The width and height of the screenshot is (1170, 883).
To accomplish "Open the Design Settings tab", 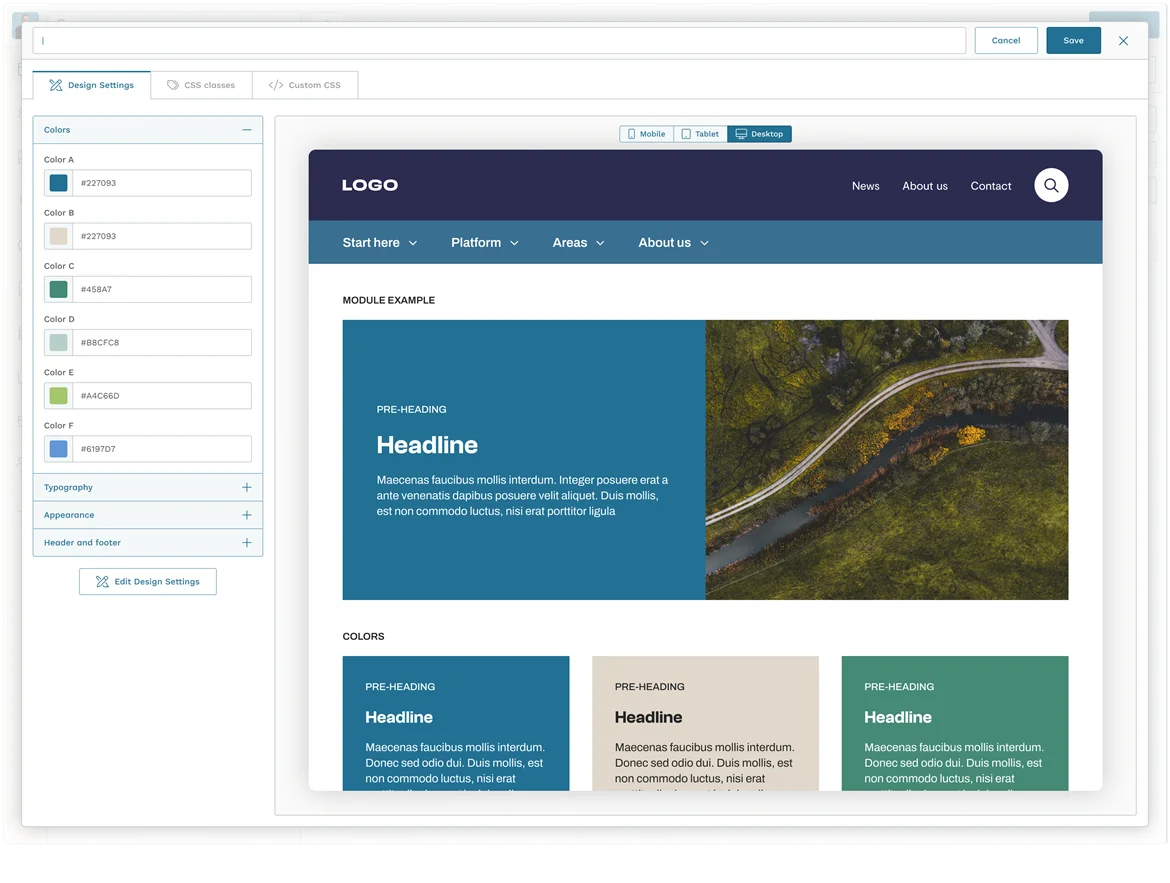I will [x=92, y=85].
